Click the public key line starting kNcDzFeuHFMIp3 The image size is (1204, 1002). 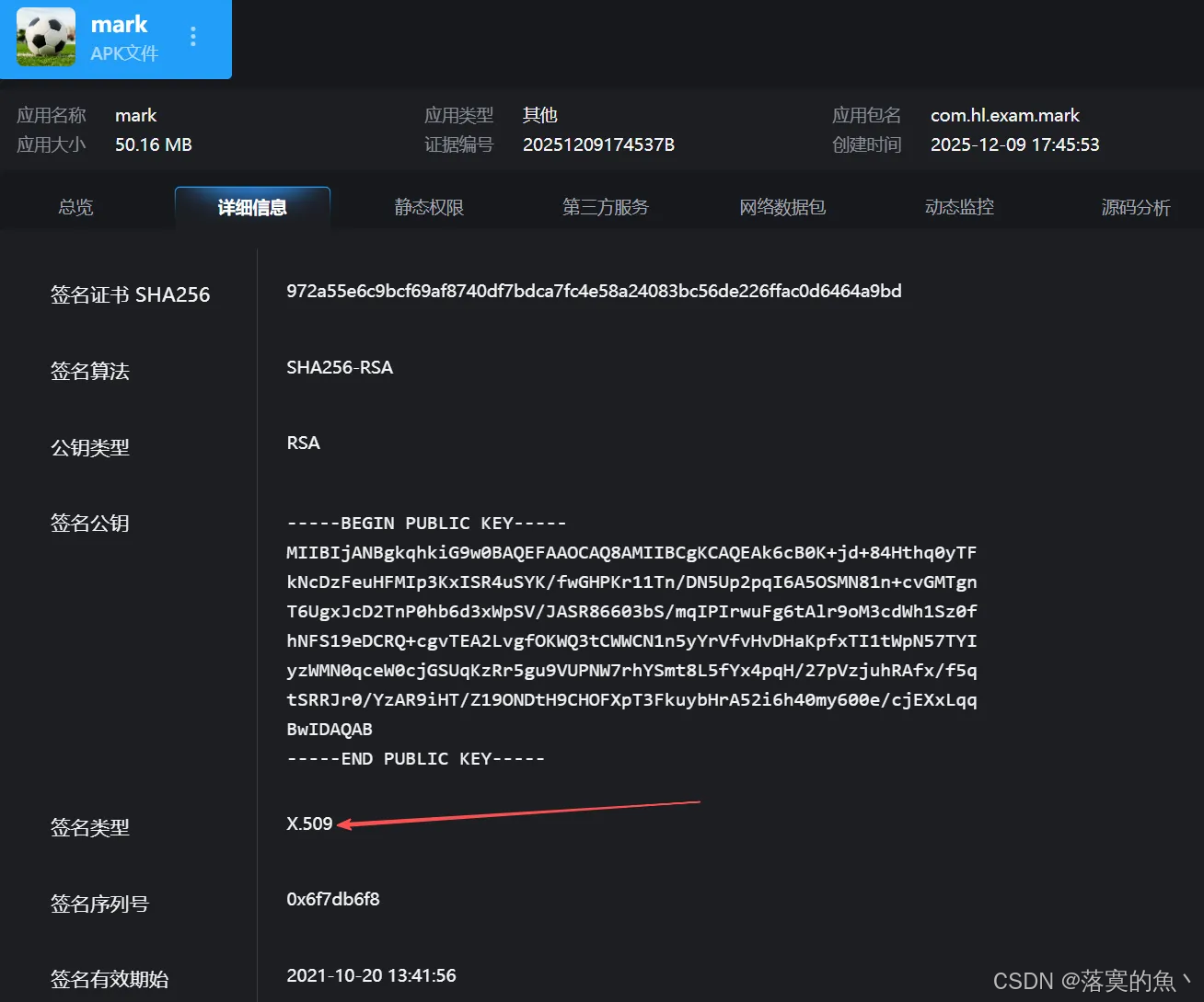coord(631,582)
